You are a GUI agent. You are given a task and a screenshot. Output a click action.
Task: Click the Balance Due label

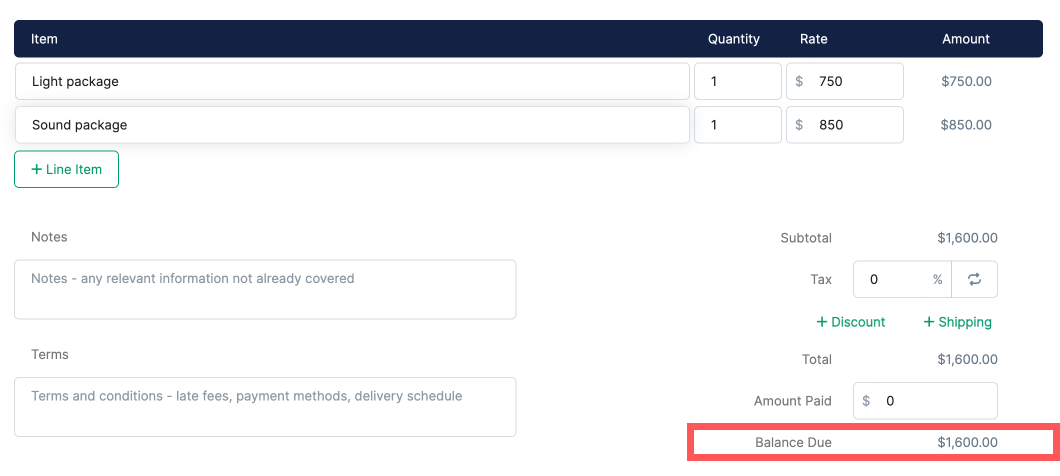[794, 443]
